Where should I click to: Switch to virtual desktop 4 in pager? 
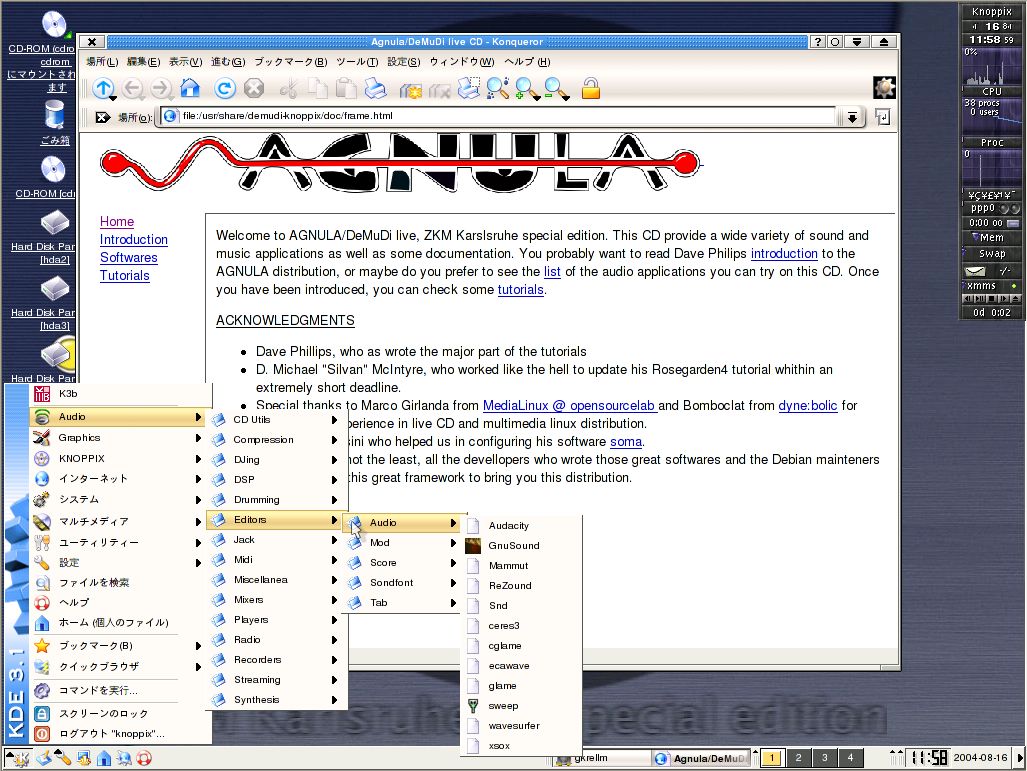(850, 758)
